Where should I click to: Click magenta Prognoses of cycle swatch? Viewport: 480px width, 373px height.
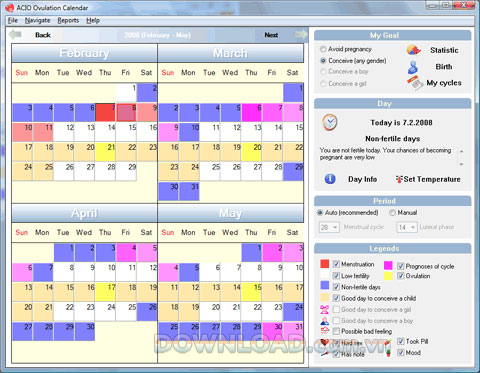(388, 265)
